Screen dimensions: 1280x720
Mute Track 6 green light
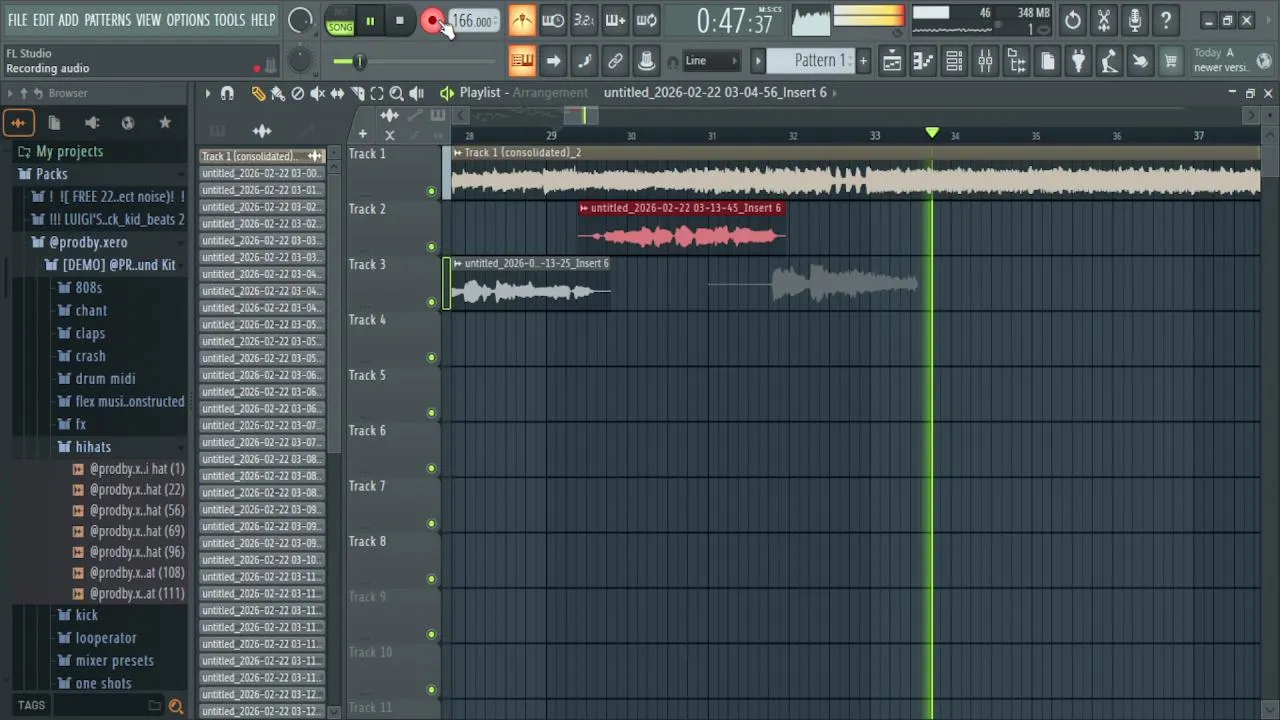[x=432, y=468]
